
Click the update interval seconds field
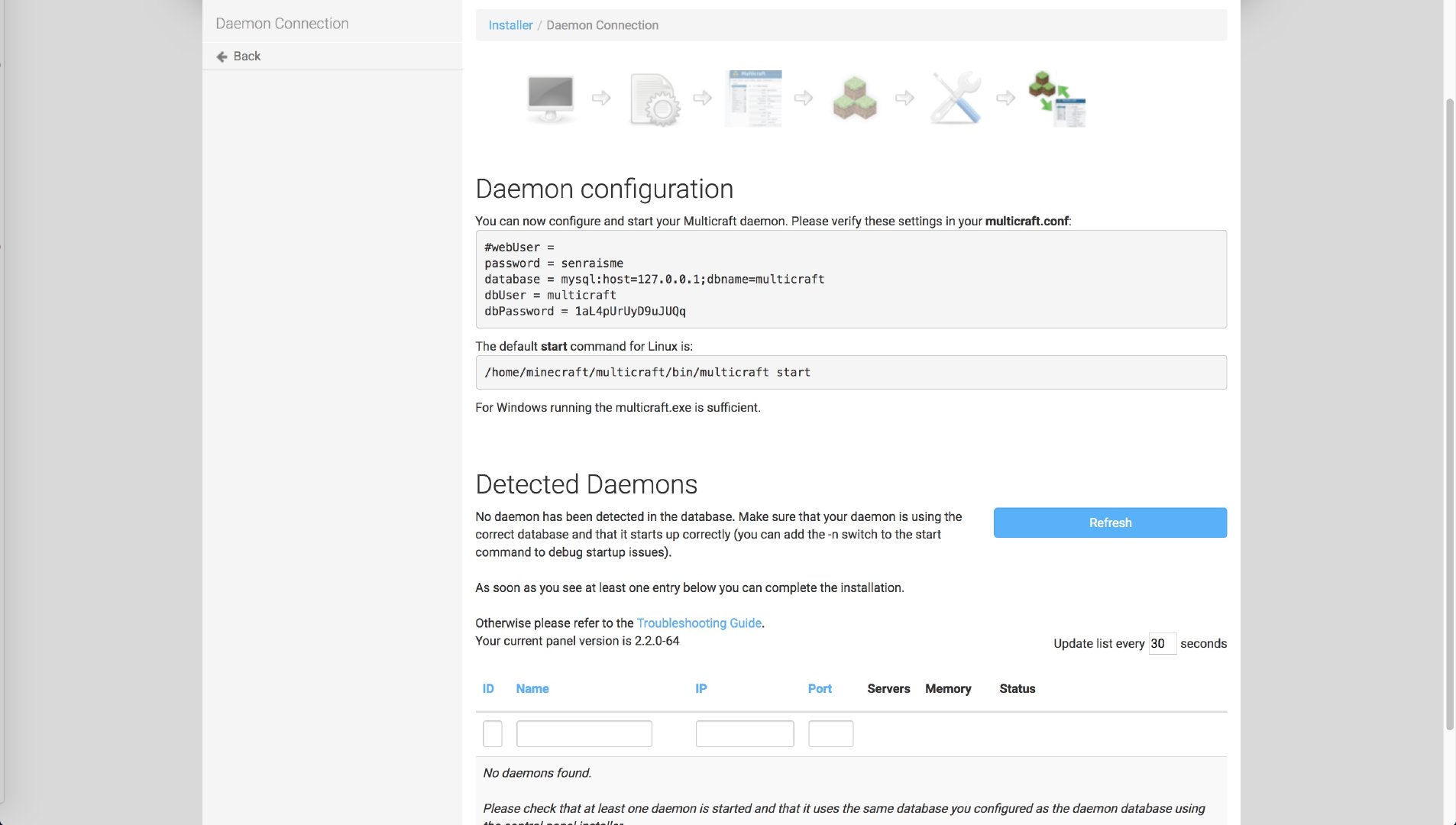[x=1161, y=644]
